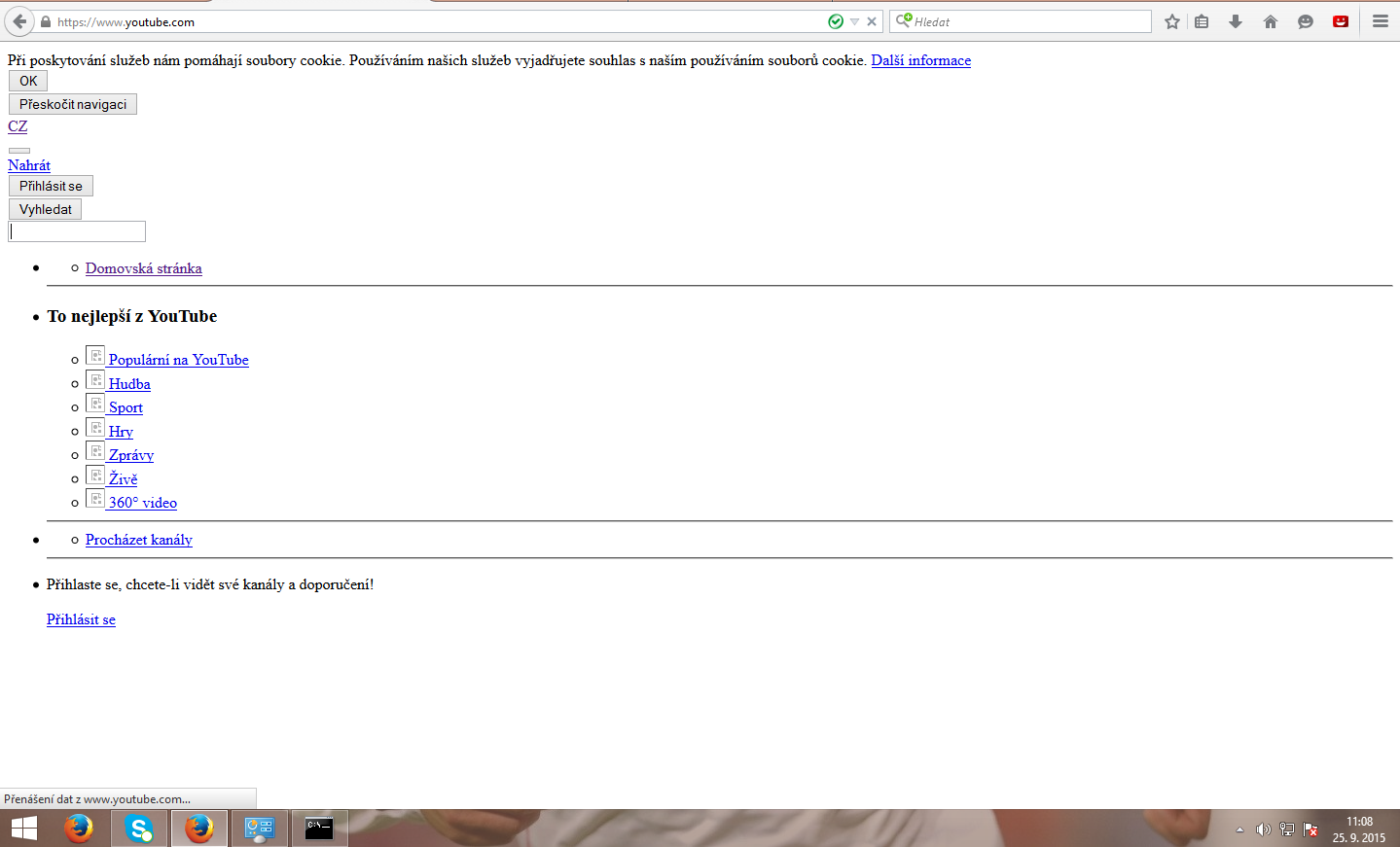
Task: Open the Command Prompt taskbar icon
Action: tap(319, 829)
